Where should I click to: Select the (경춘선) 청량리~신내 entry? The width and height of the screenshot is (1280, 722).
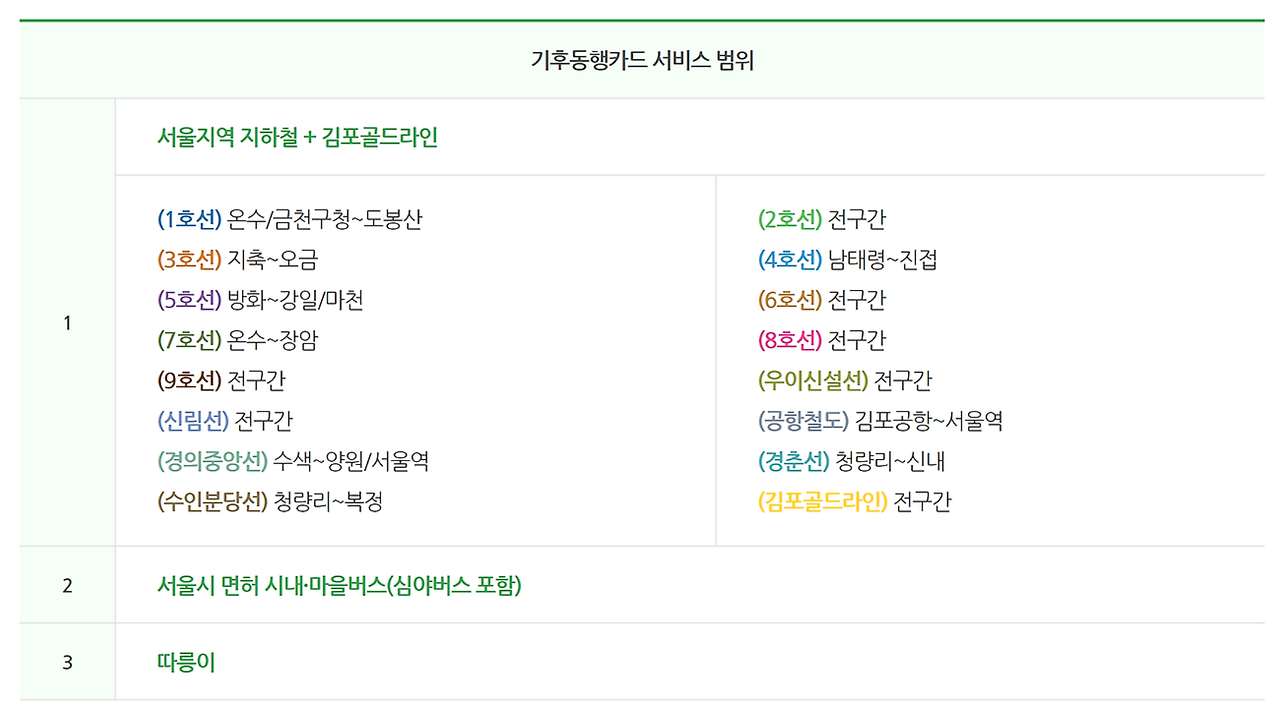(852, 461)
